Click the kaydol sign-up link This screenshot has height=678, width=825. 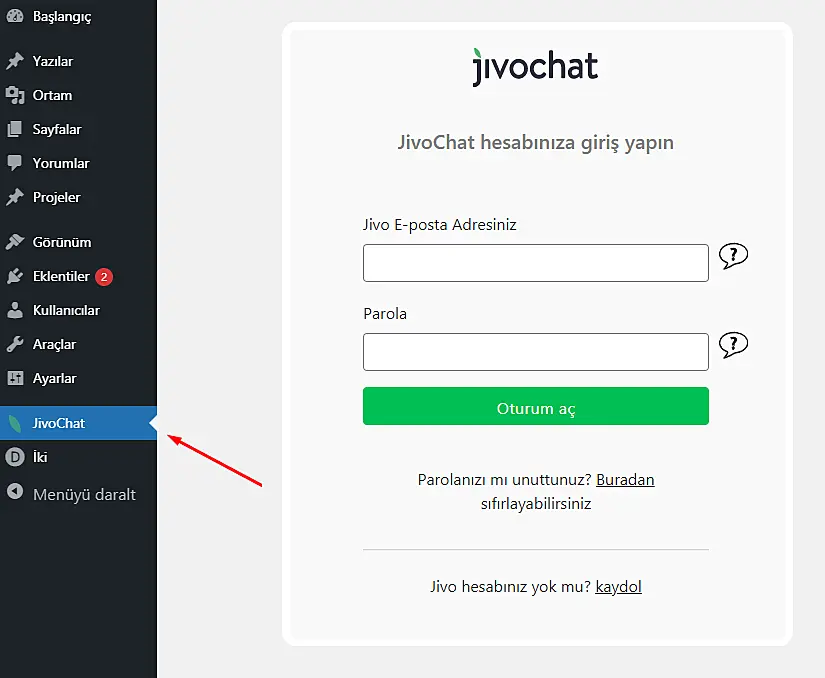point(618,586)
